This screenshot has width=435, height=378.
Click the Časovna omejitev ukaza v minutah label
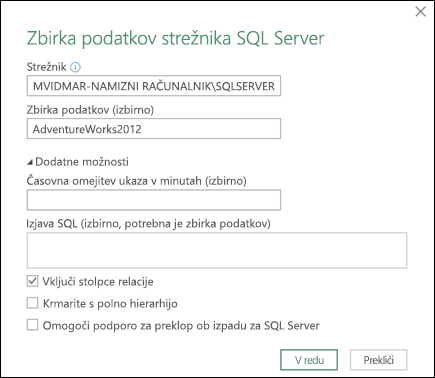pos(137,181)
